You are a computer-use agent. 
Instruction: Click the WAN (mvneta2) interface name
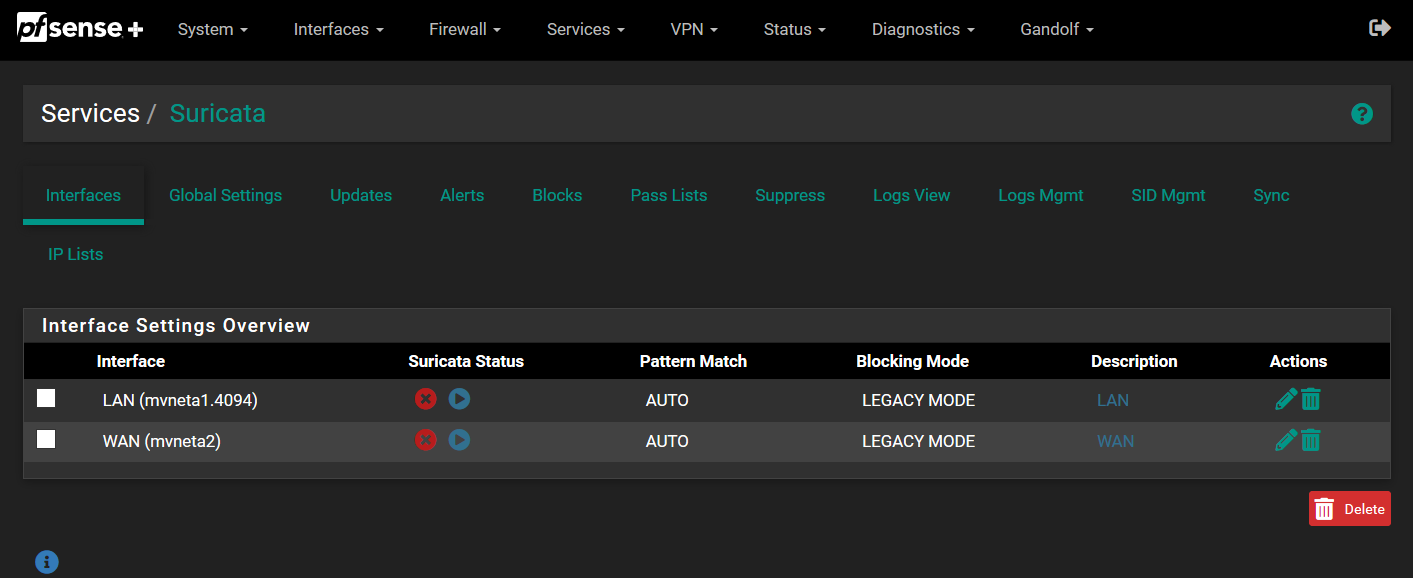[x=162, y=441]
